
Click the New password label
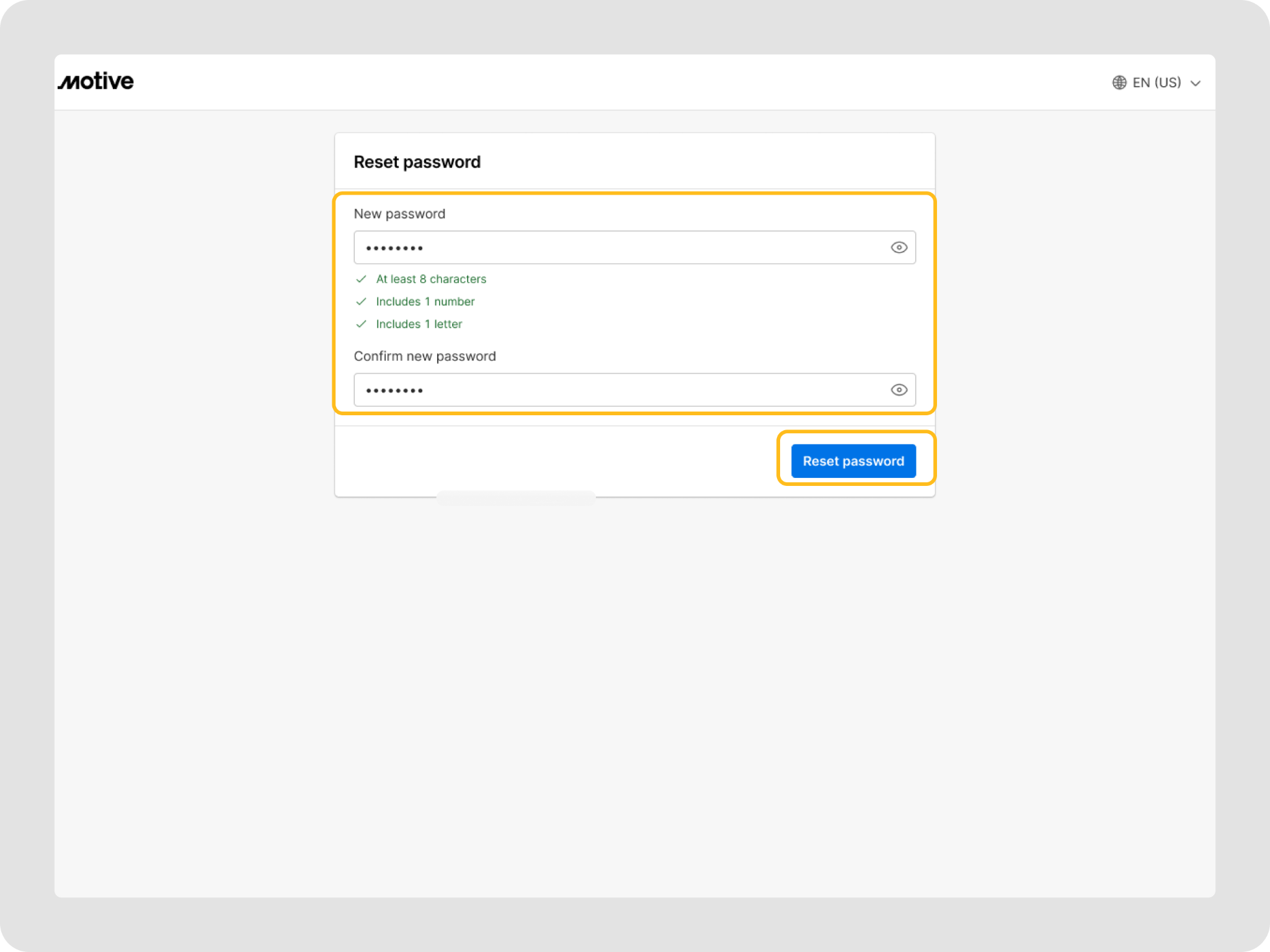(x=399, y=214)
